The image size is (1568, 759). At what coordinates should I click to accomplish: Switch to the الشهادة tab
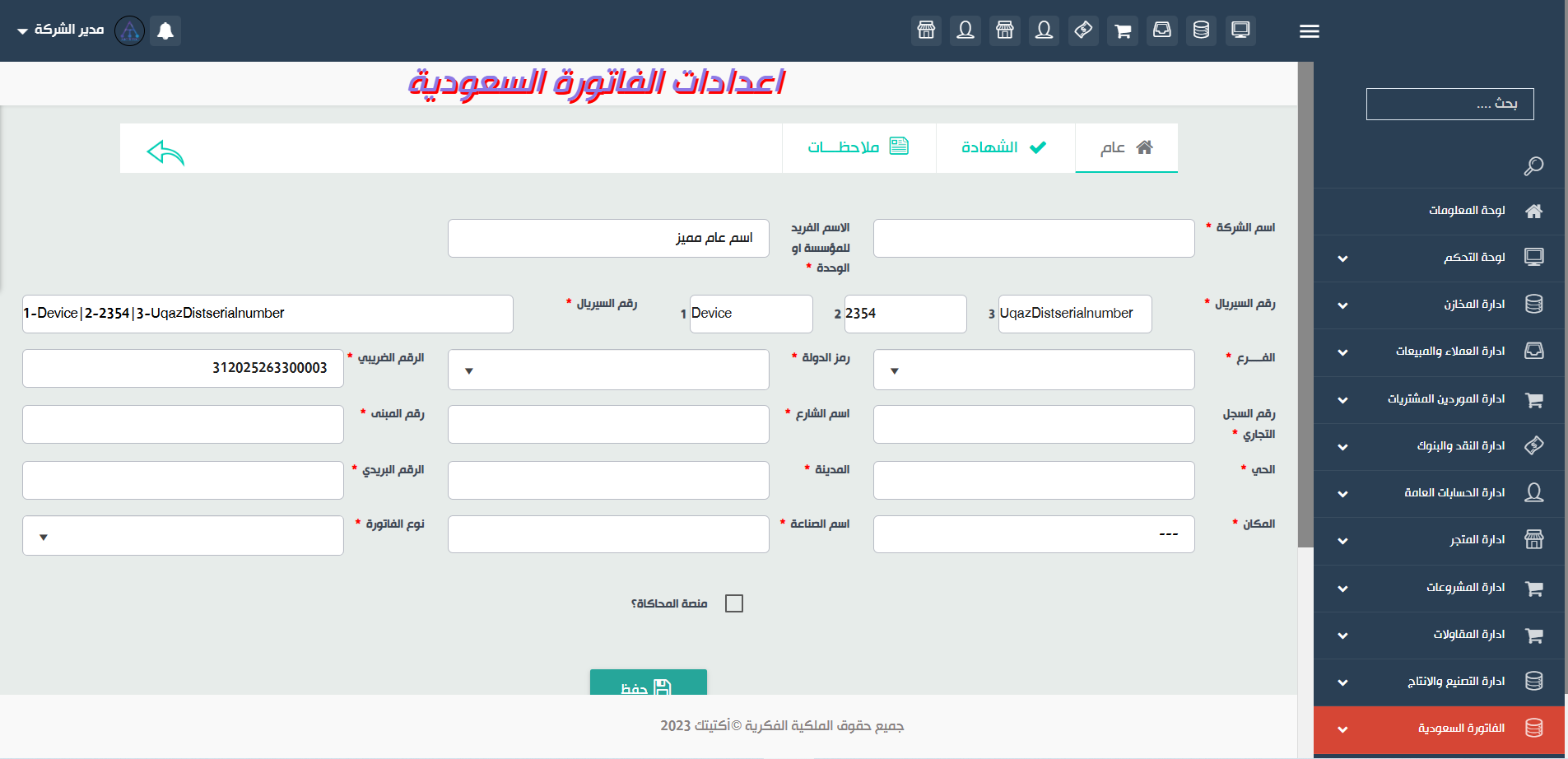(1005, 148)
